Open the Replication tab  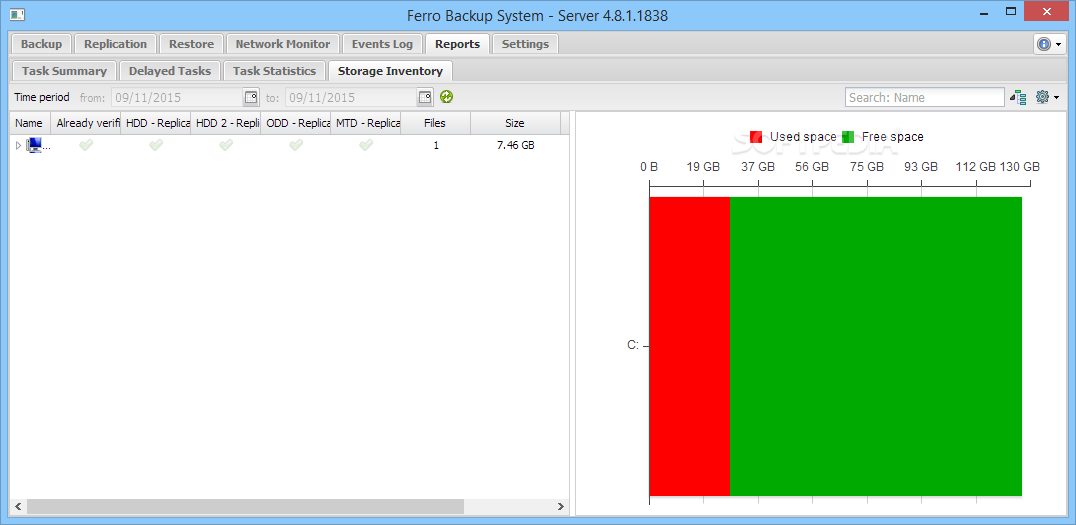pyautogui.click(x=115, y=44)
